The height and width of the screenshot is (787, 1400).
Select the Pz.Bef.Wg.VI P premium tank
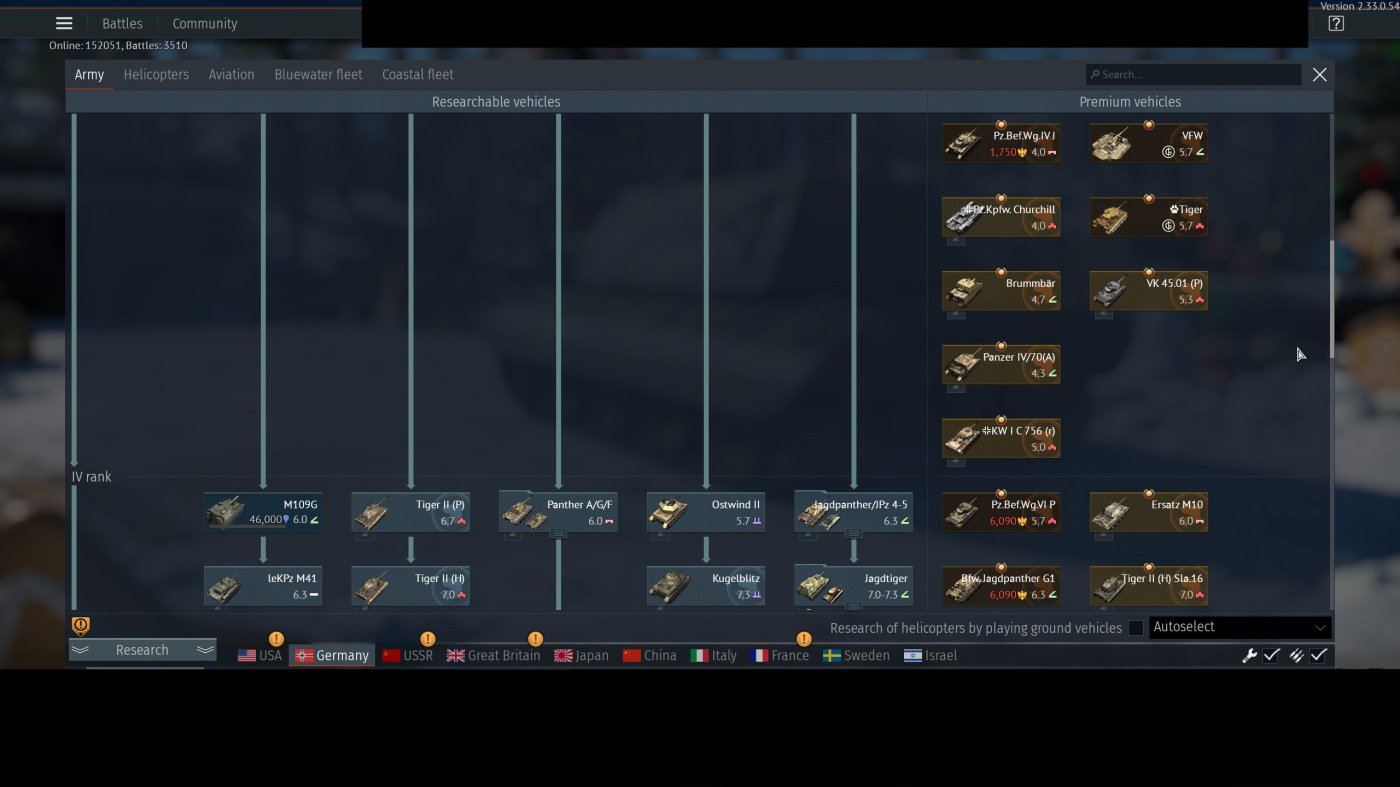click(1001, 512)
